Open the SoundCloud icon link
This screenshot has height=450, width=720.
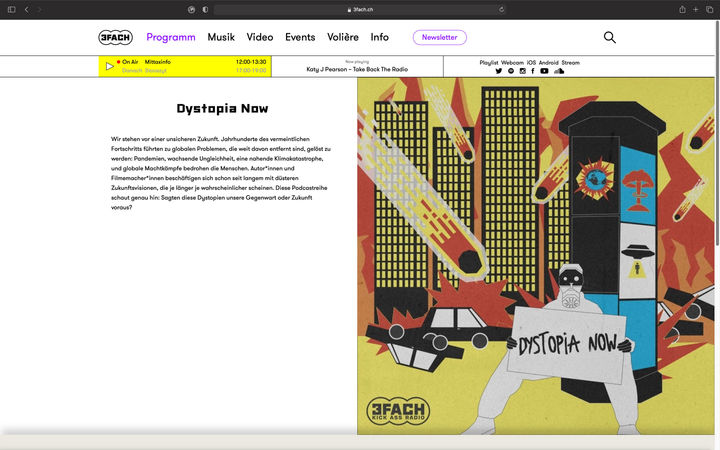click(559, 71)
